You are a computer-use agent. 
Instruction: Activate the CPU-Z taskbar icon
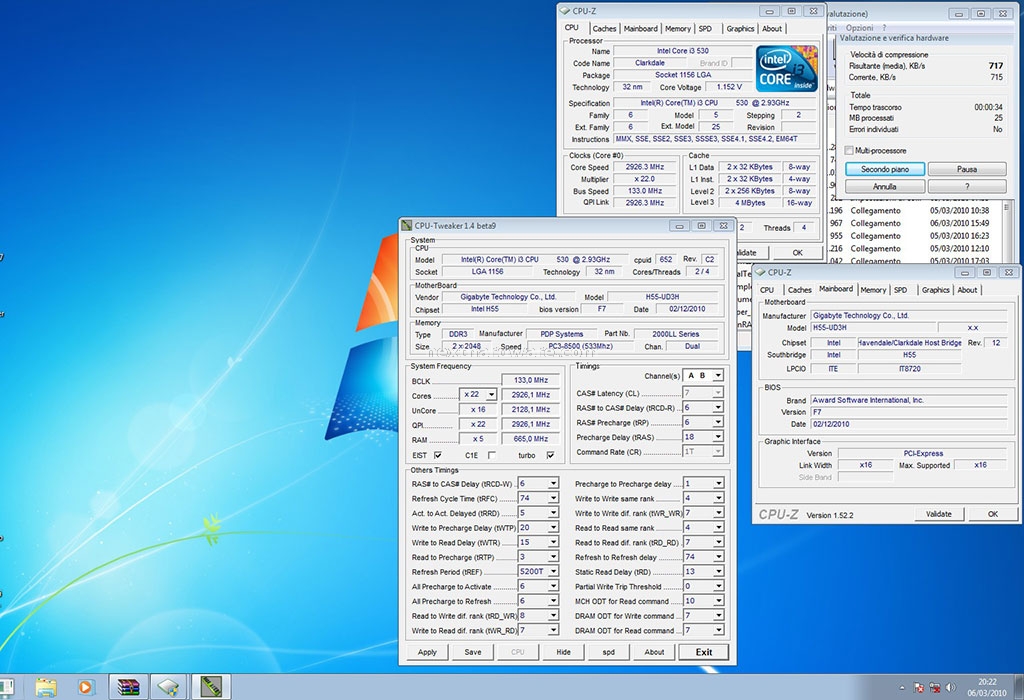[x=168, y=687]
